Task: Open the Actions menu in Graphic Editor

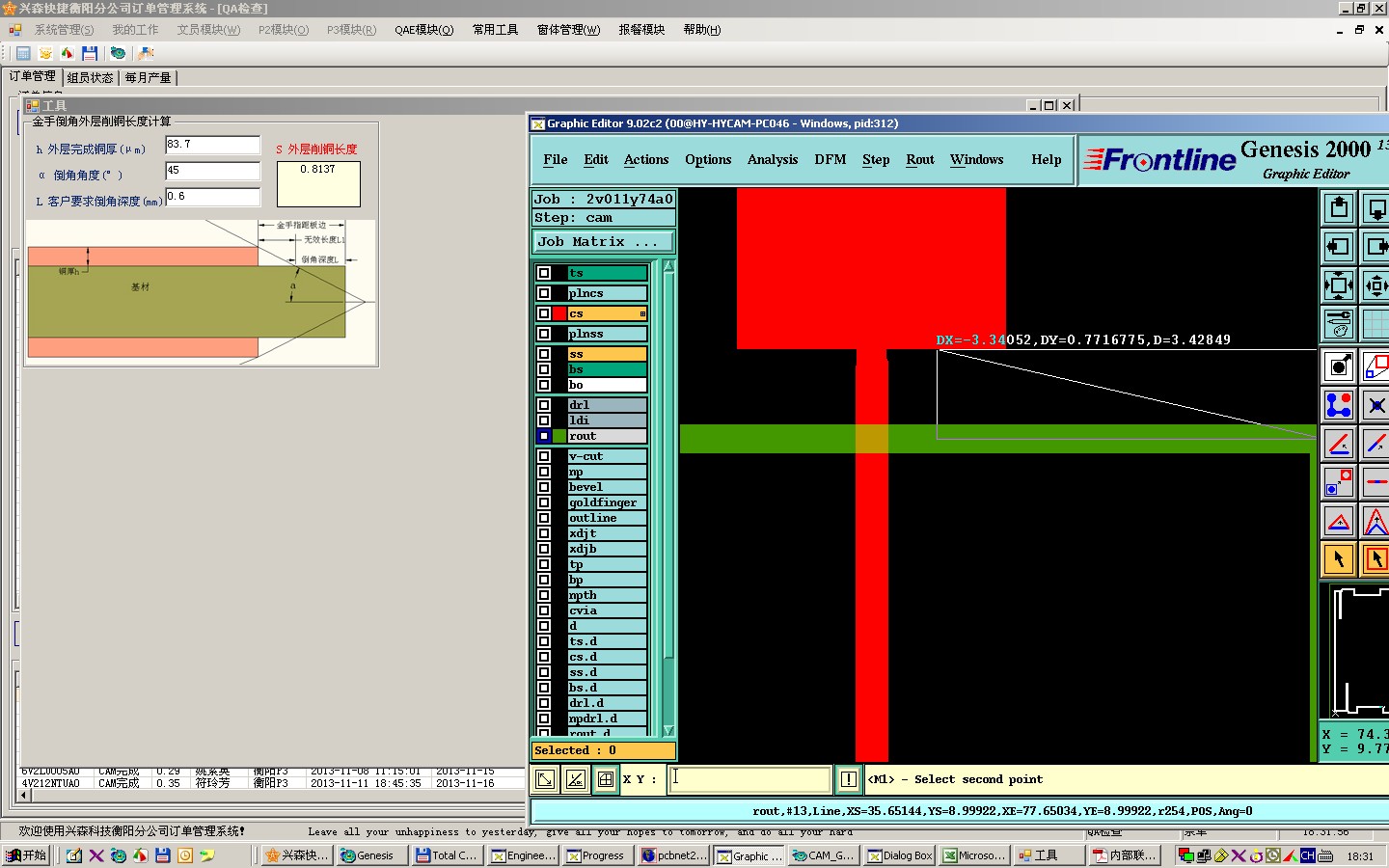Action: click(x=646, y=160)
